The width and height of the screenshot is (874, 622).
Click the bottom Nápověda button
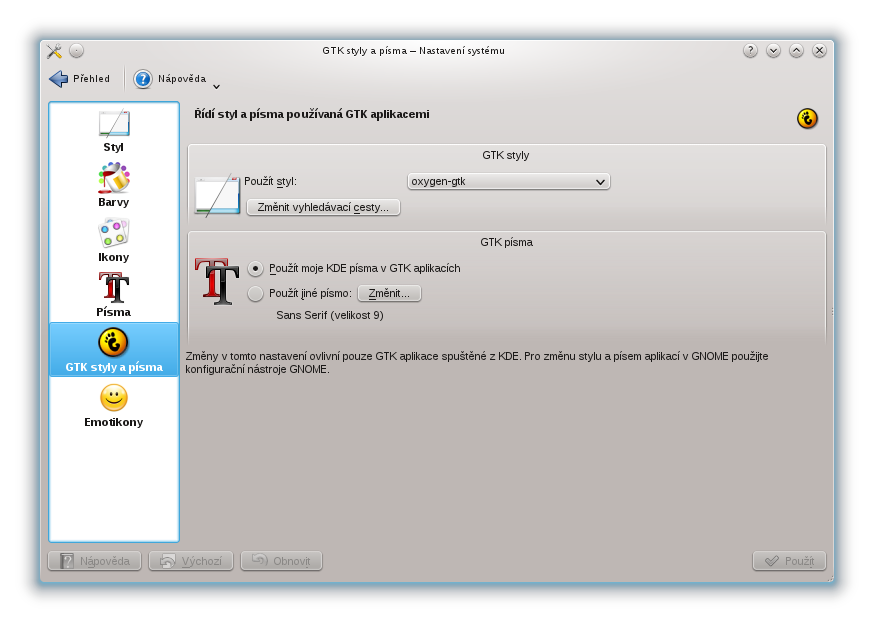point(95,561)
